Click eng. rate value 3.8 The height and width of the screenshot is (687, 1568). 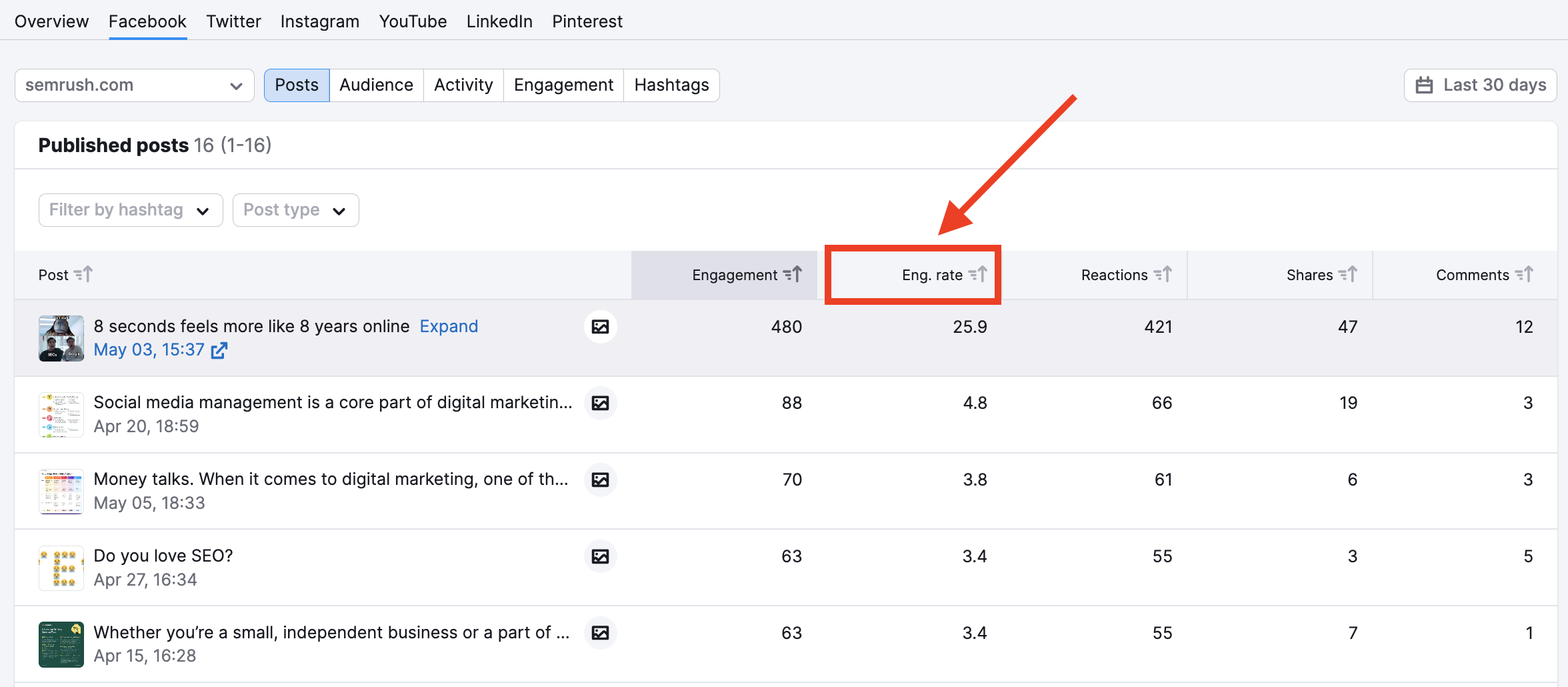975,480
